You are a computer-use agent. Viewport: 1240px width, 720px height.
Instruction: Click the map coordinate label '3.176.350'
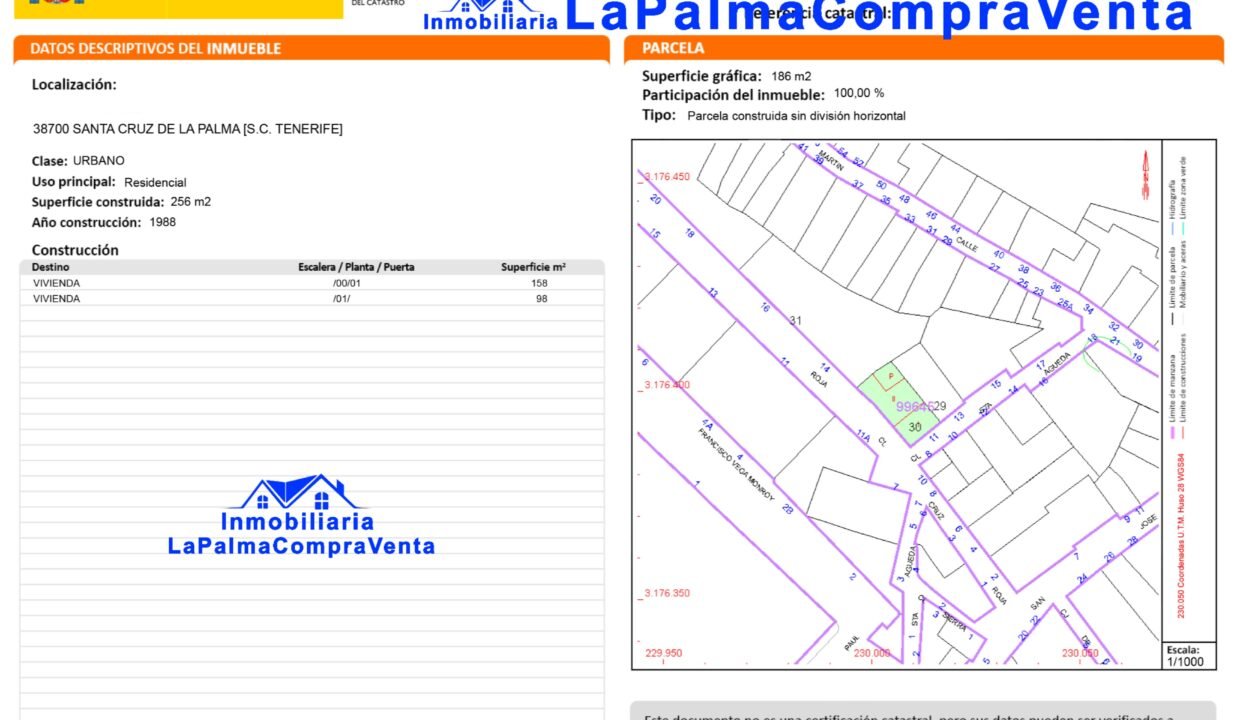668,594
